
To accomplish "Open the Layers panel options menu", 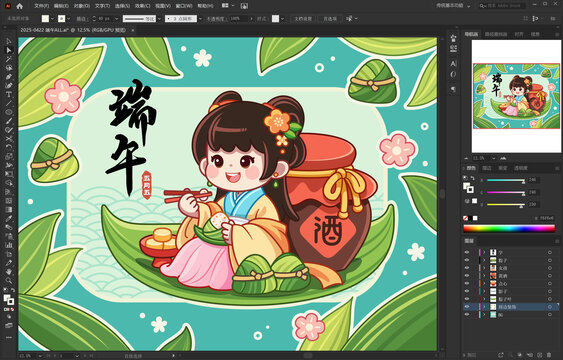I will 557,241.
